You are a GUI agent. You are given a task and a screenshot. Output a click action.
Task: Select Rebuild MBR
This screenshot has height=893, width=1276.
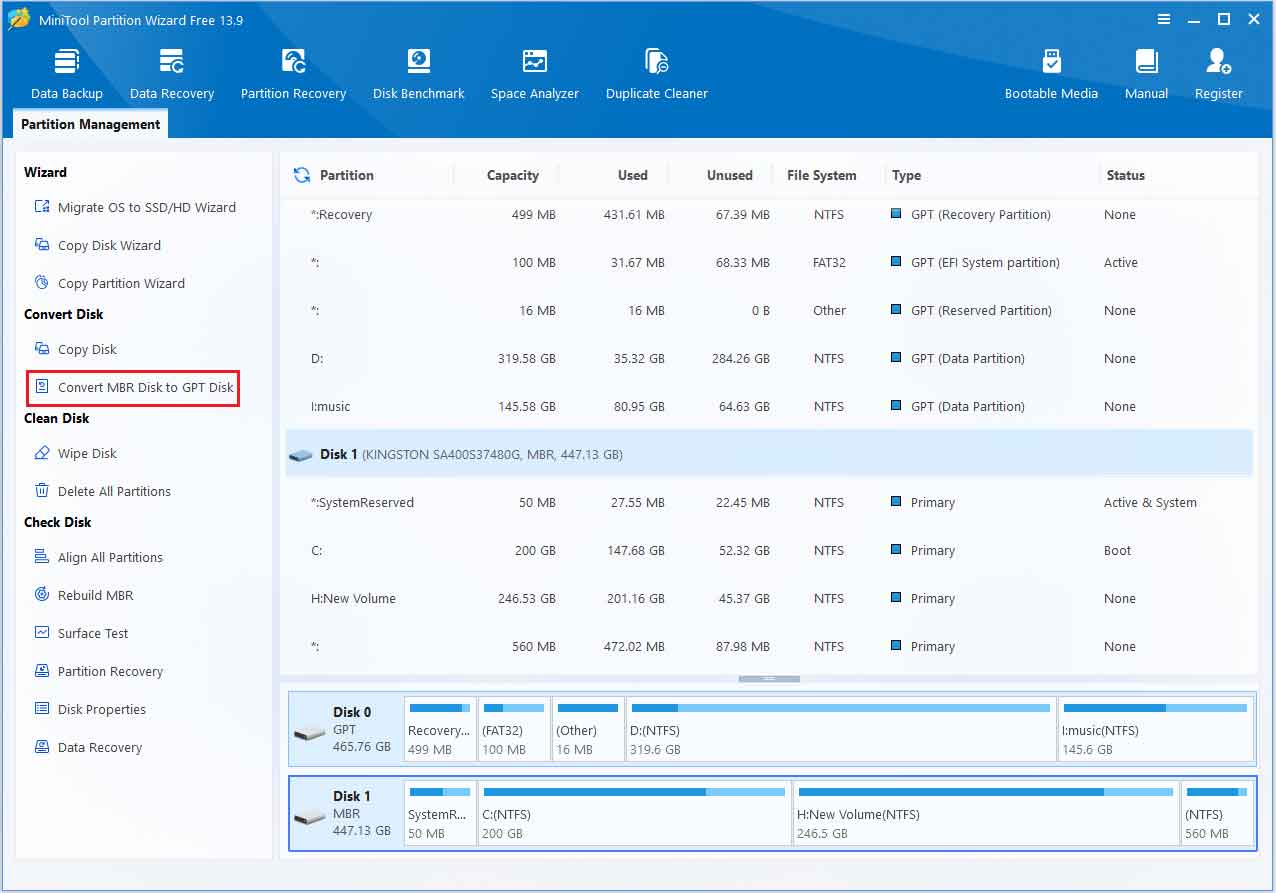[x=83, y=595]
